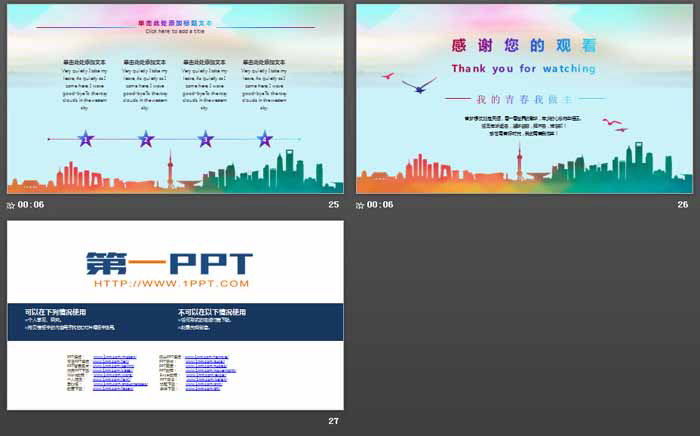Click the 感谢您的观看 heading on slide 26
The image size is (700, 436).
point(523,45)
